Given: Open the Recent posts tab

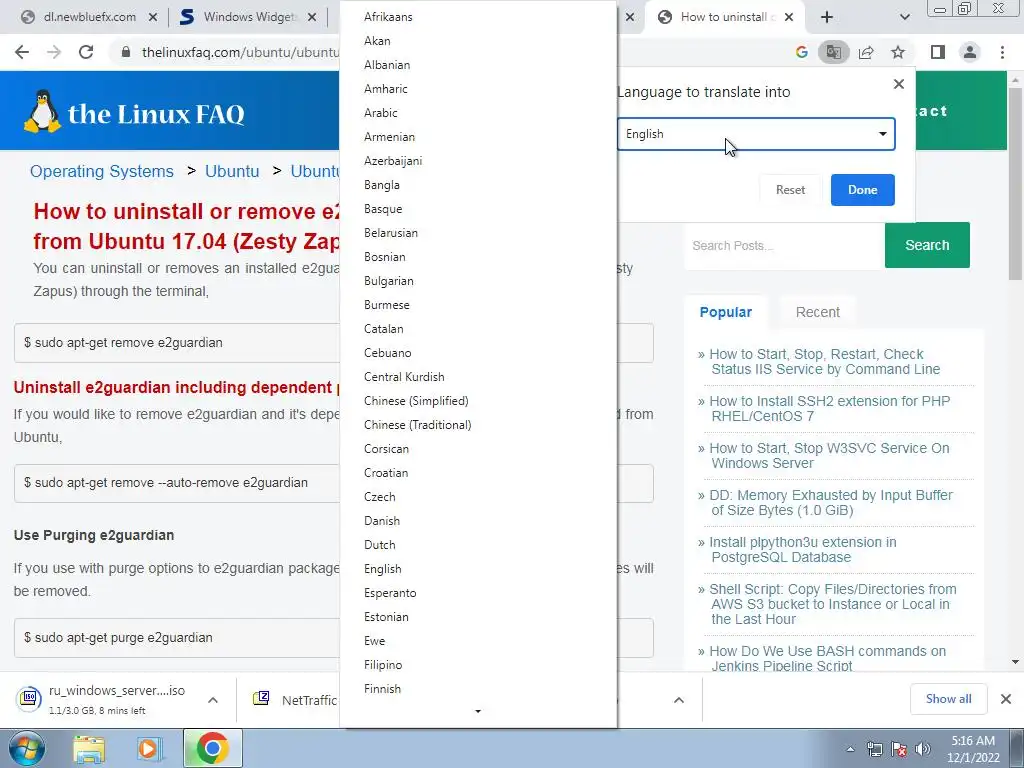Looking at the screenshot, I should point(818,312).
